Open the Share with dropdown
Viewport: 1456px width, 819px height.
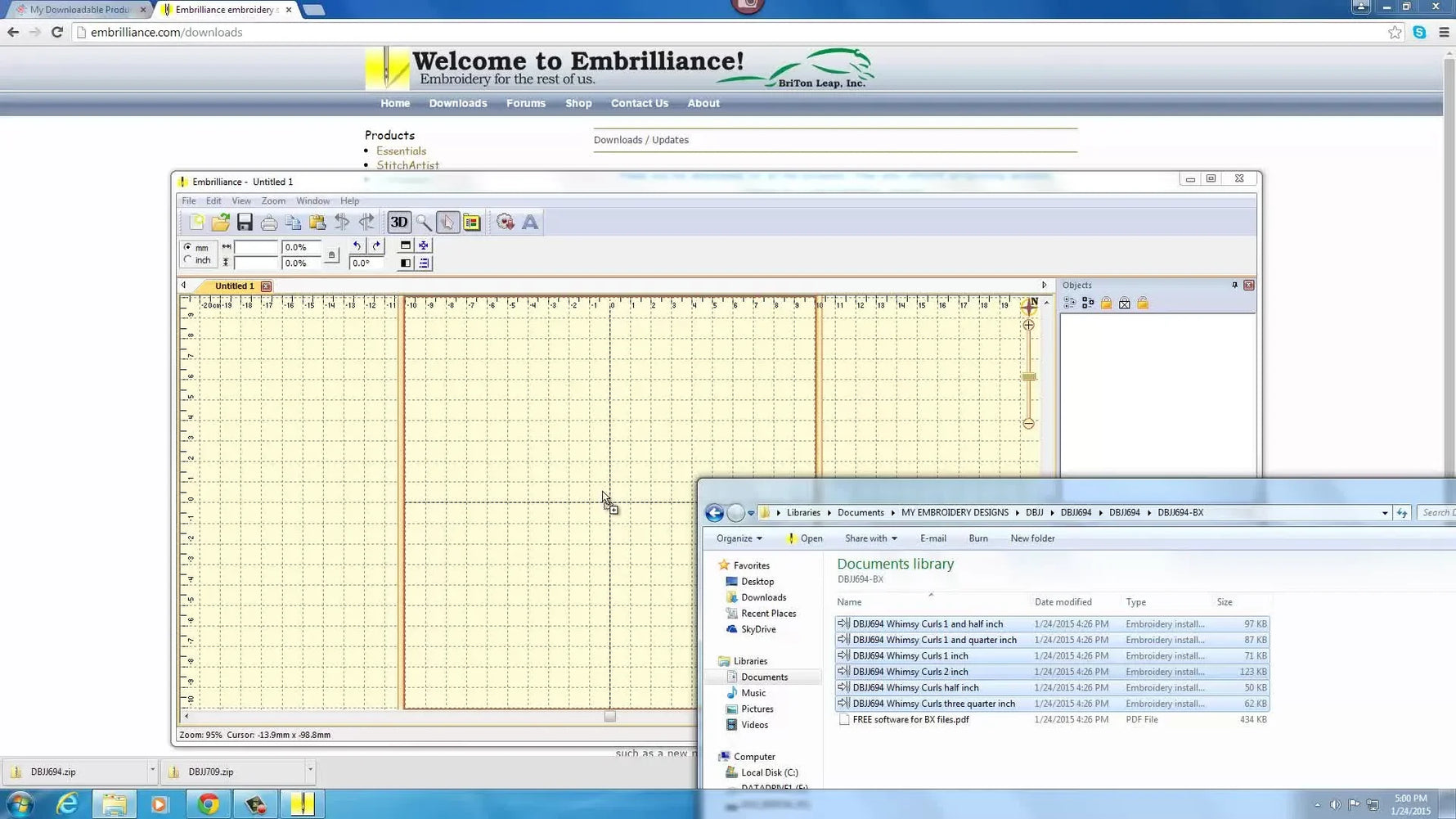pos(870,538)
